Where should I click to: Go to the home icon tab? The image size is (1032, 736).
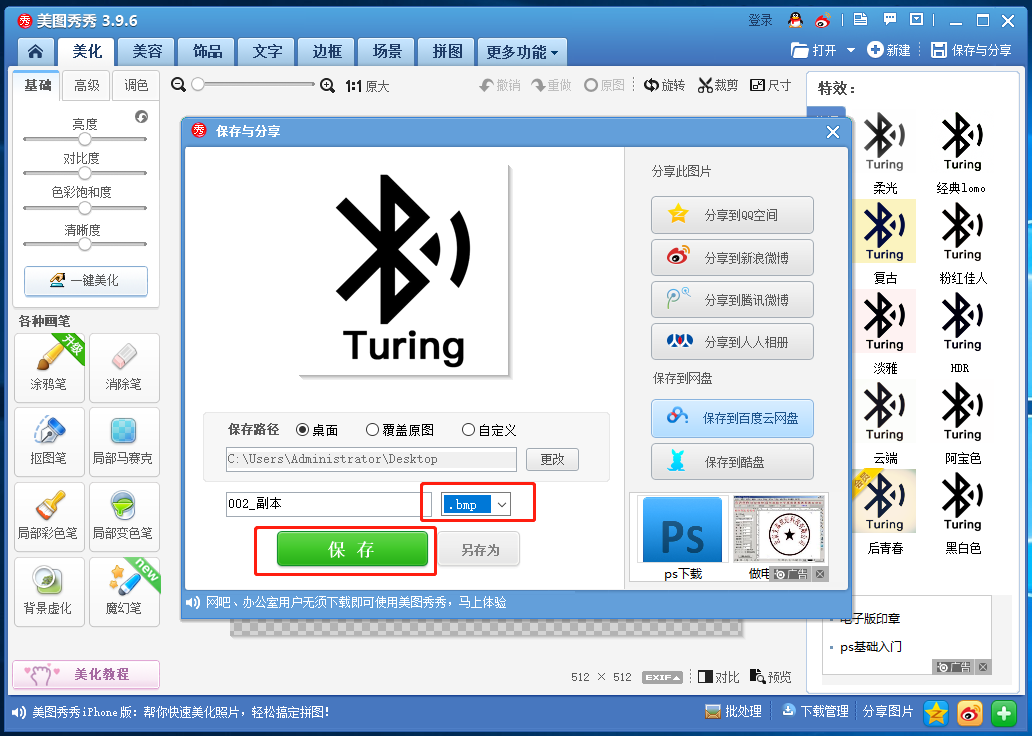tap(36, 51)
